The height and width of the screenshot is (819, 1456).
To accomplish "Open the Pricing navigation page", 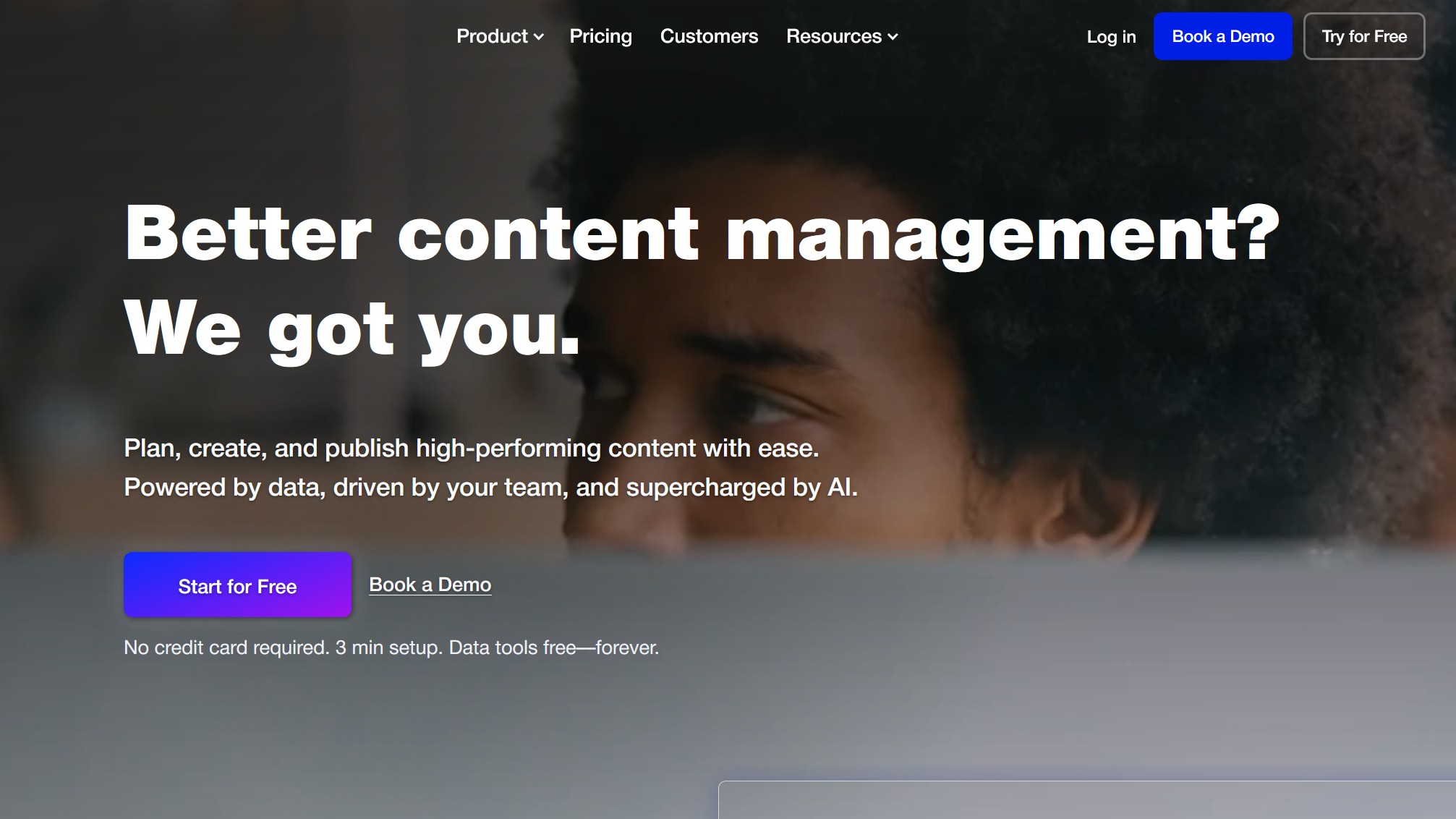I will (600, 36).
